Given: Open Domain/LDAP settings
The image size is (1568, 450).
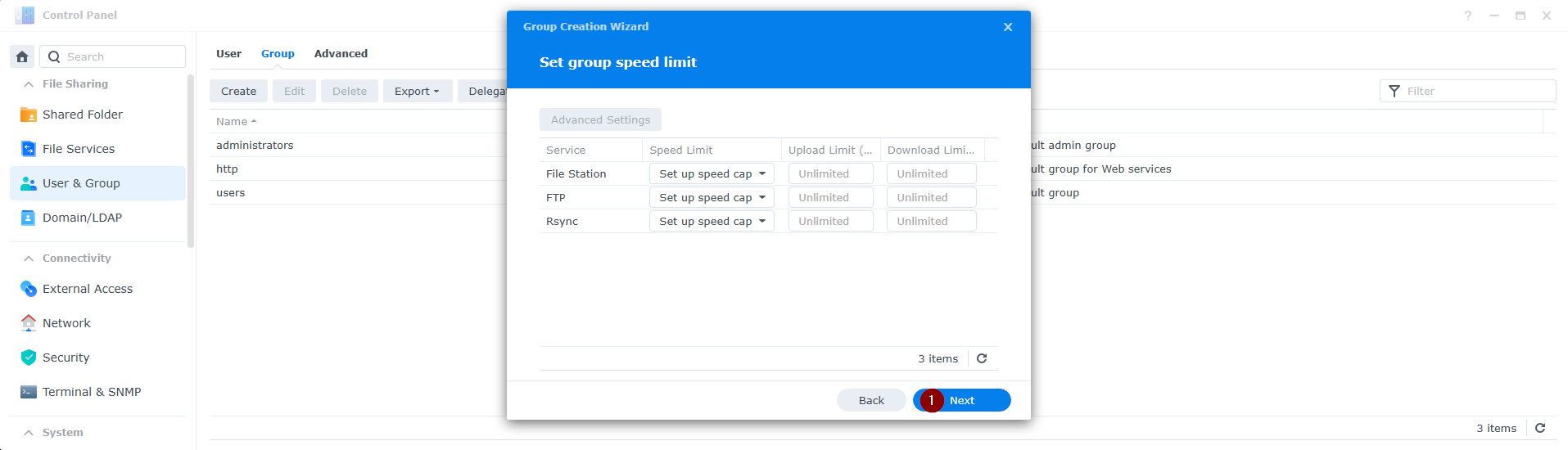Looking at the screenshot, I should coord(82,218).
